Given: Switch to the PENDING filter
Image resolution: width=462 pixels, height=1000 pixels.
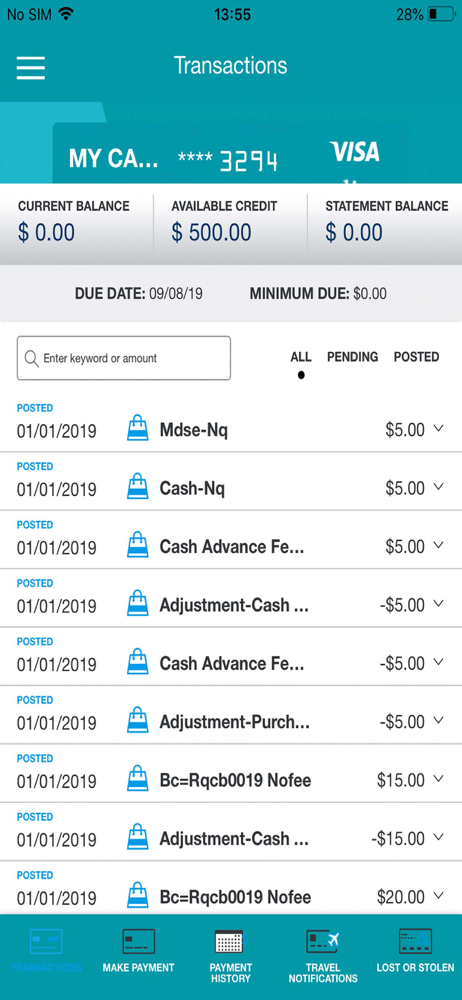Looking at the screenshot, I should coord(352,357).
